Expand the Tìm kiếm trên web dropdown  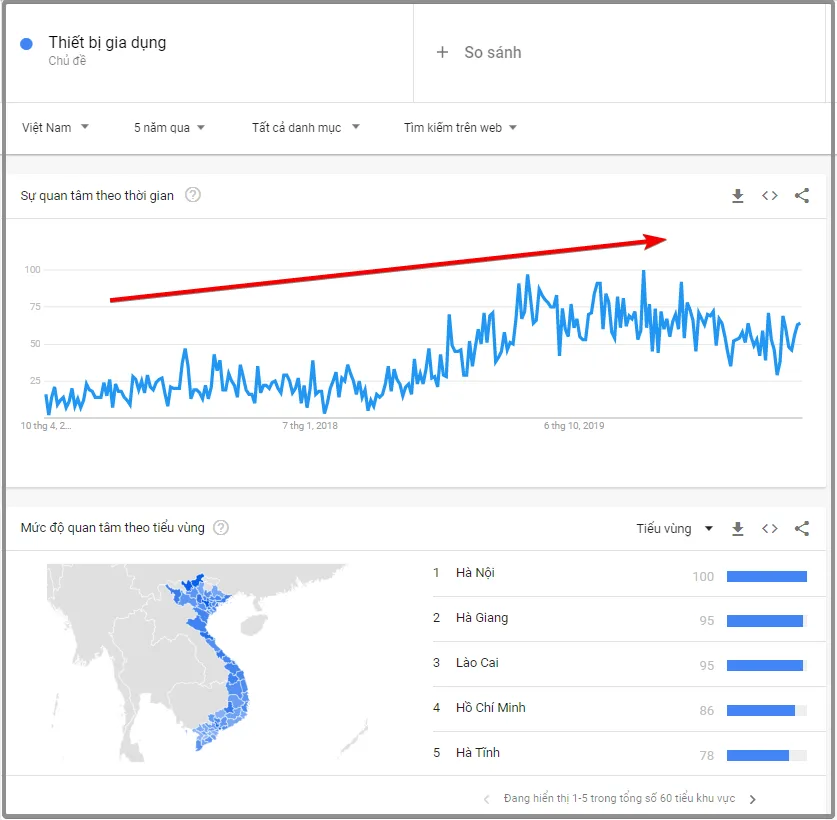(x=460, y=128)
